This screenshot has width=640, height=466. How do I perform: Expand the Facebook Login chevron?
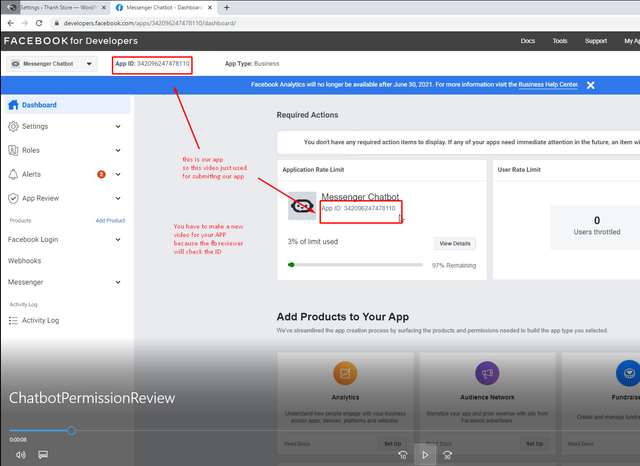(118, 240)
